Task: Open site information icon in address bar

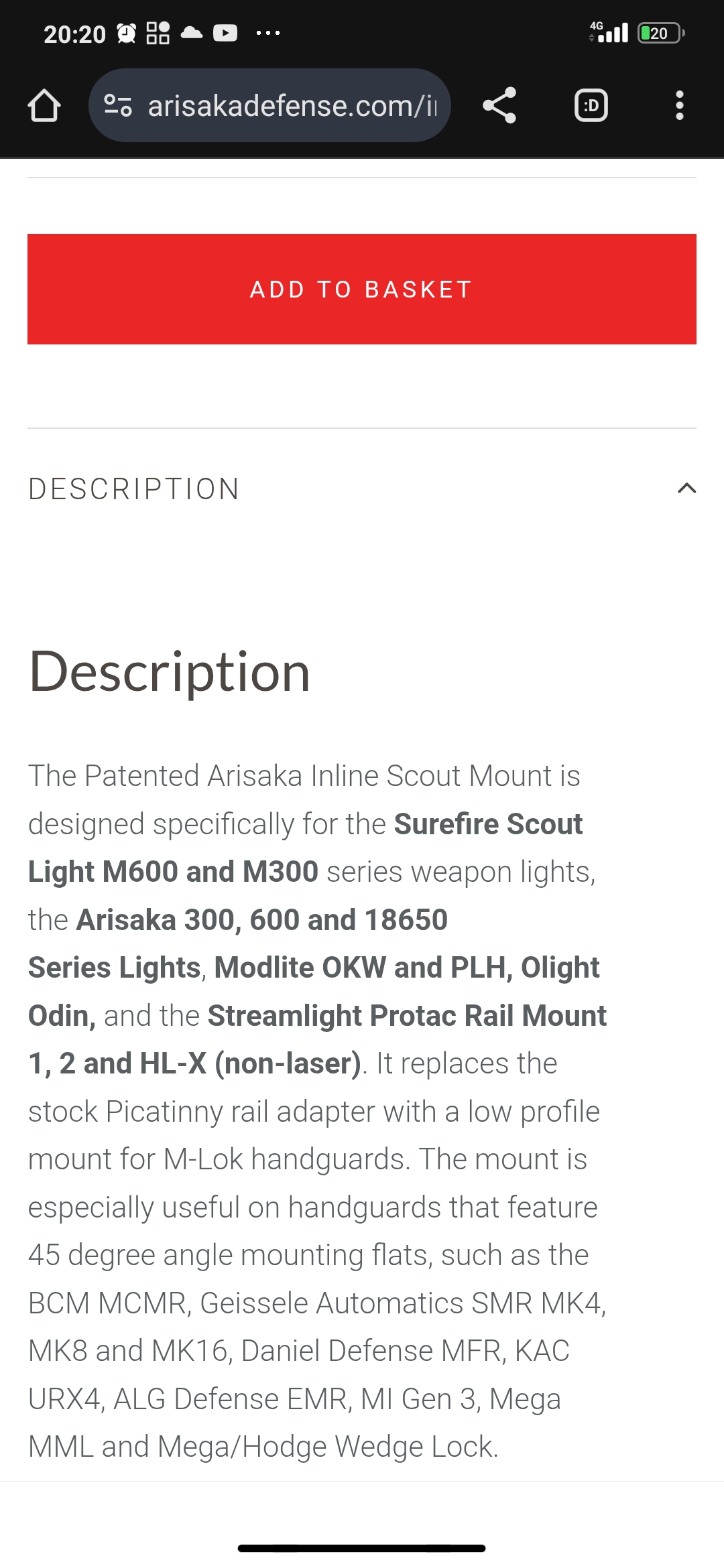Action: pos(118,106)
